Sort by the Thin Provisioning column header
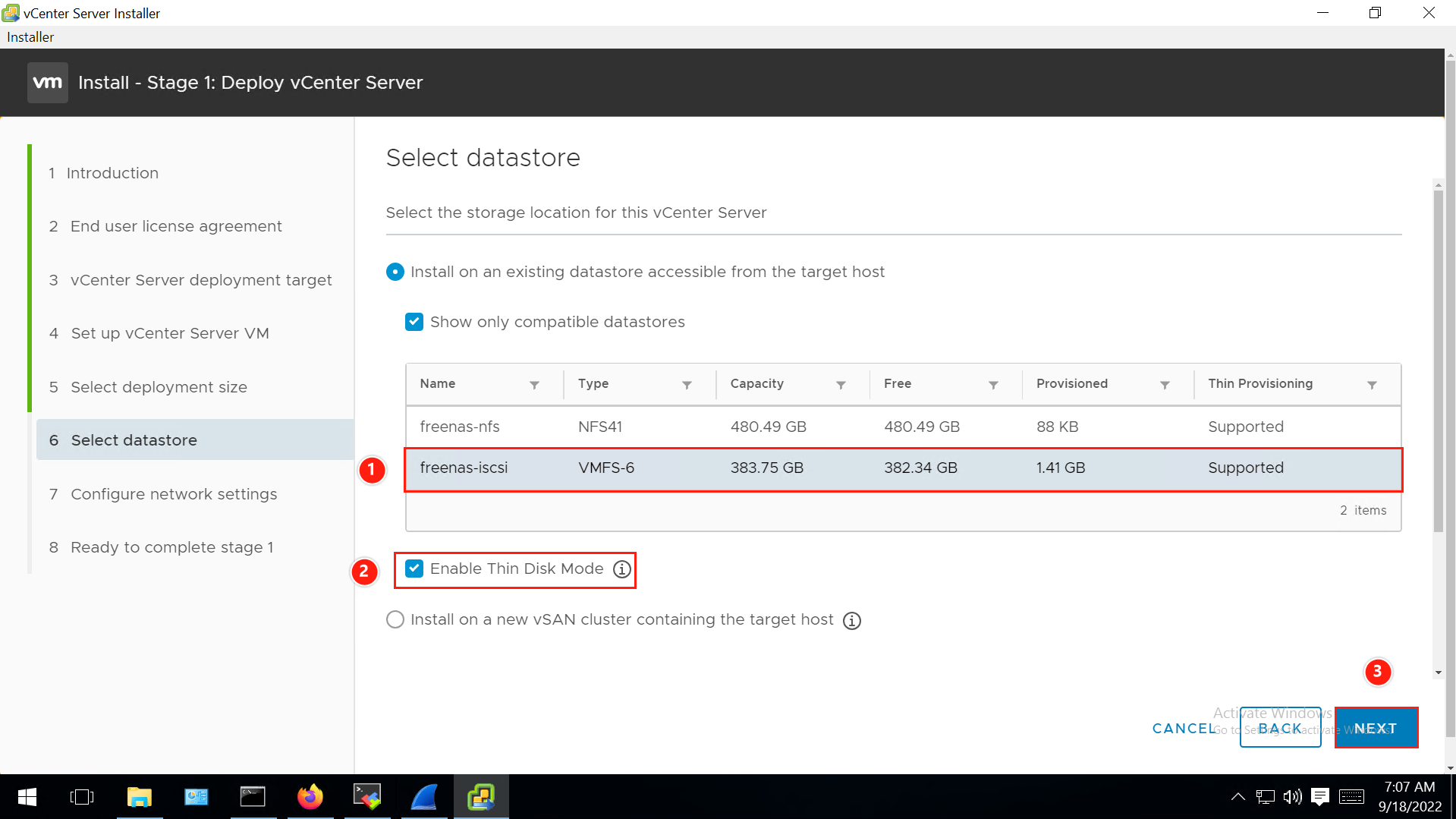 point(1260,384)
